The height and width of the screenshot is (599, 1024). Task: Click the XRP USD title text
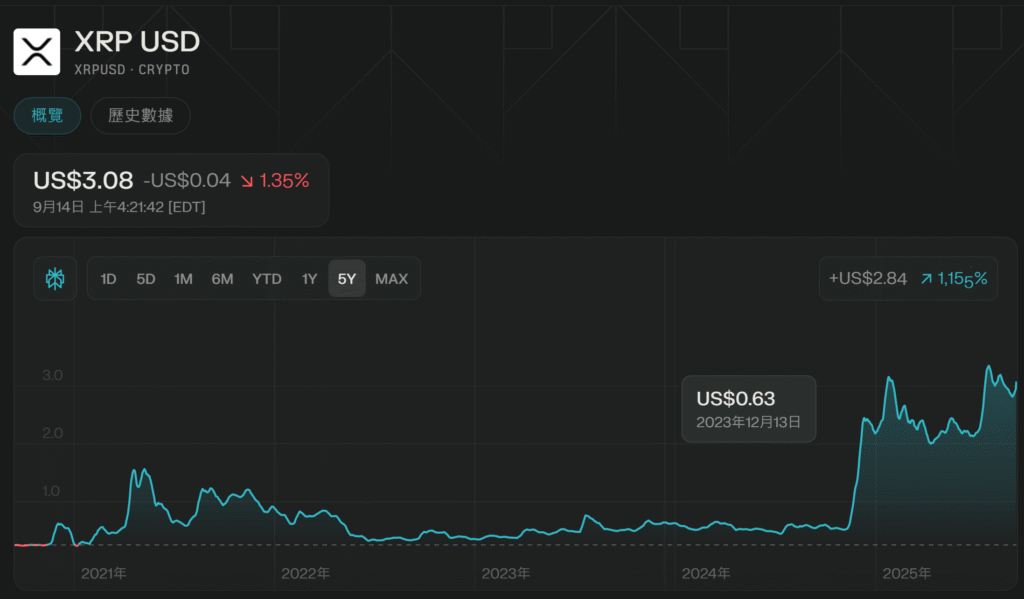pos(137,42)
